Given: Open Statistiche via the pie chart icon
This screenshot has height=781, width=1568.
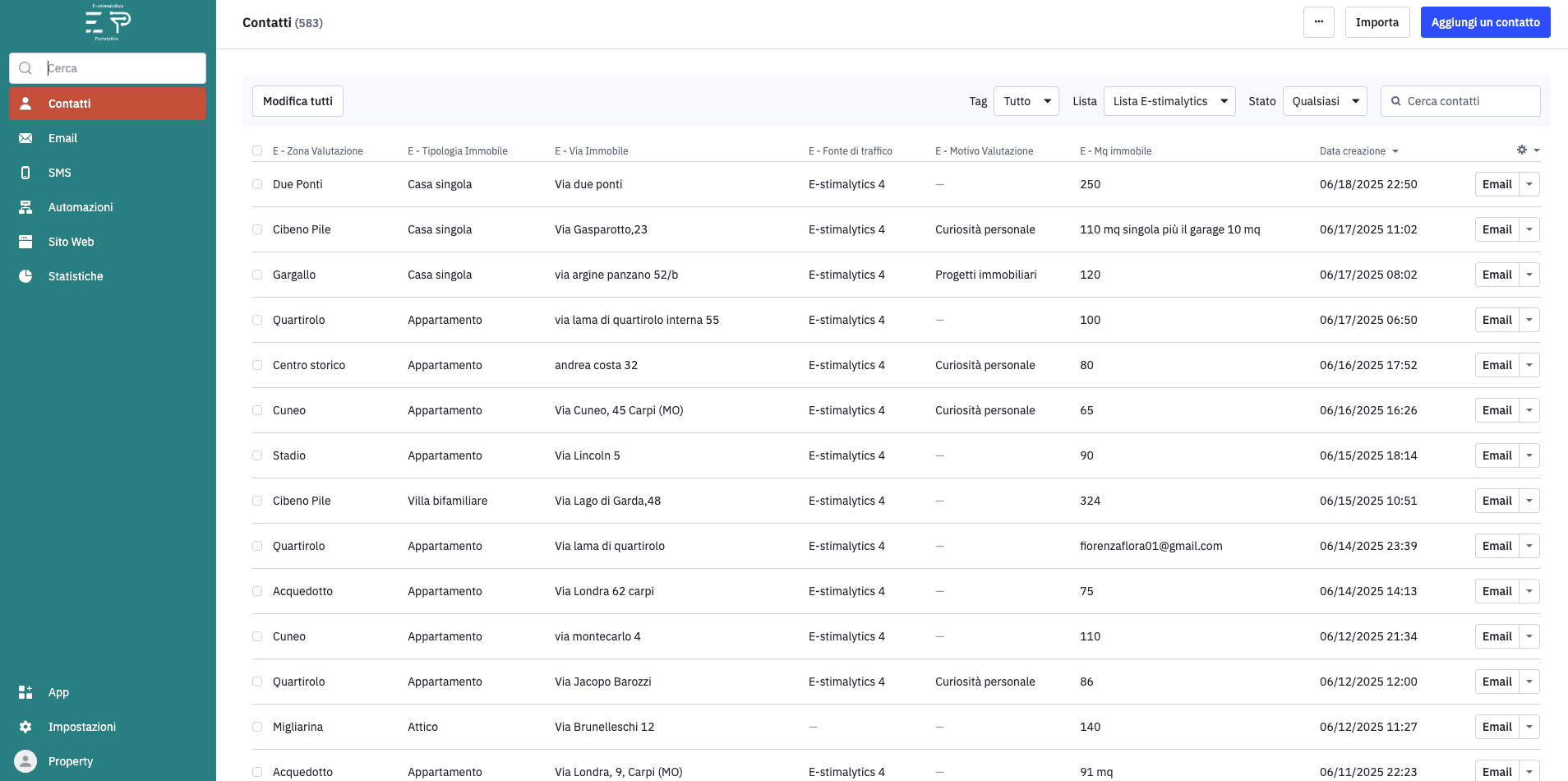Looking at the screenshot, I should click(x=25, y=276).
